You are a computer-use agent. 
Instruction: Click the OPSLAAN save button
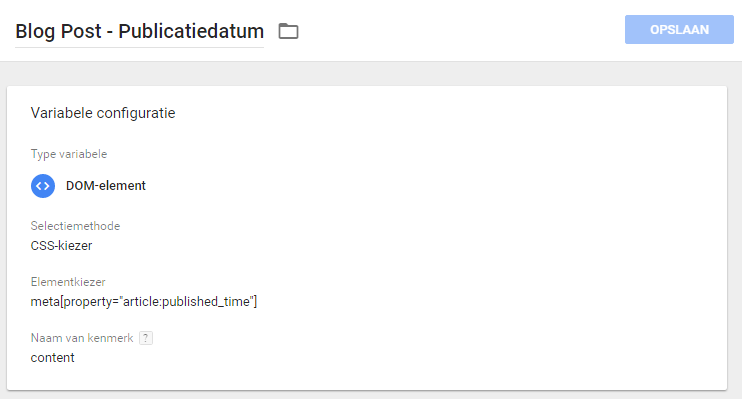(679, 30)
